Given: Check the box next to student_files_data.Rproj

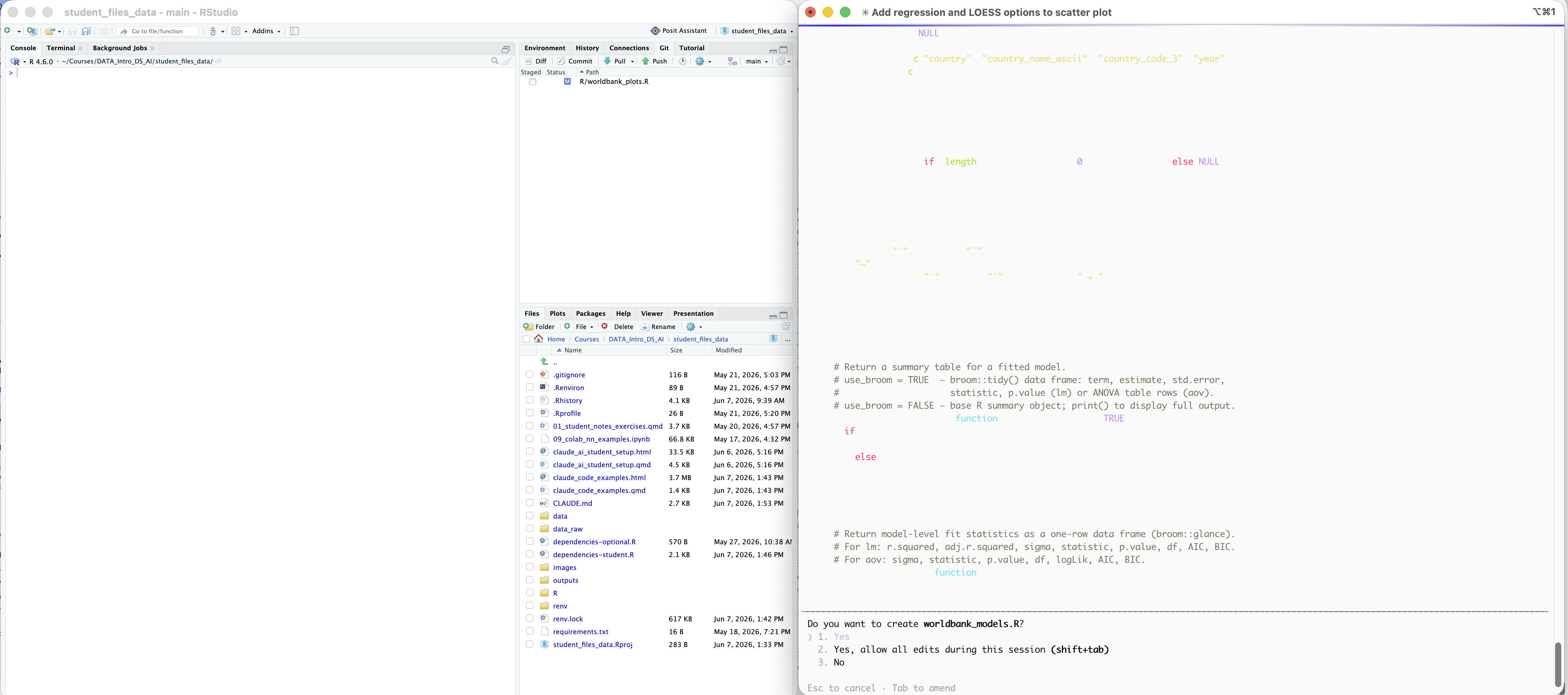Looking at the screenshot, I should coord(529,644).
